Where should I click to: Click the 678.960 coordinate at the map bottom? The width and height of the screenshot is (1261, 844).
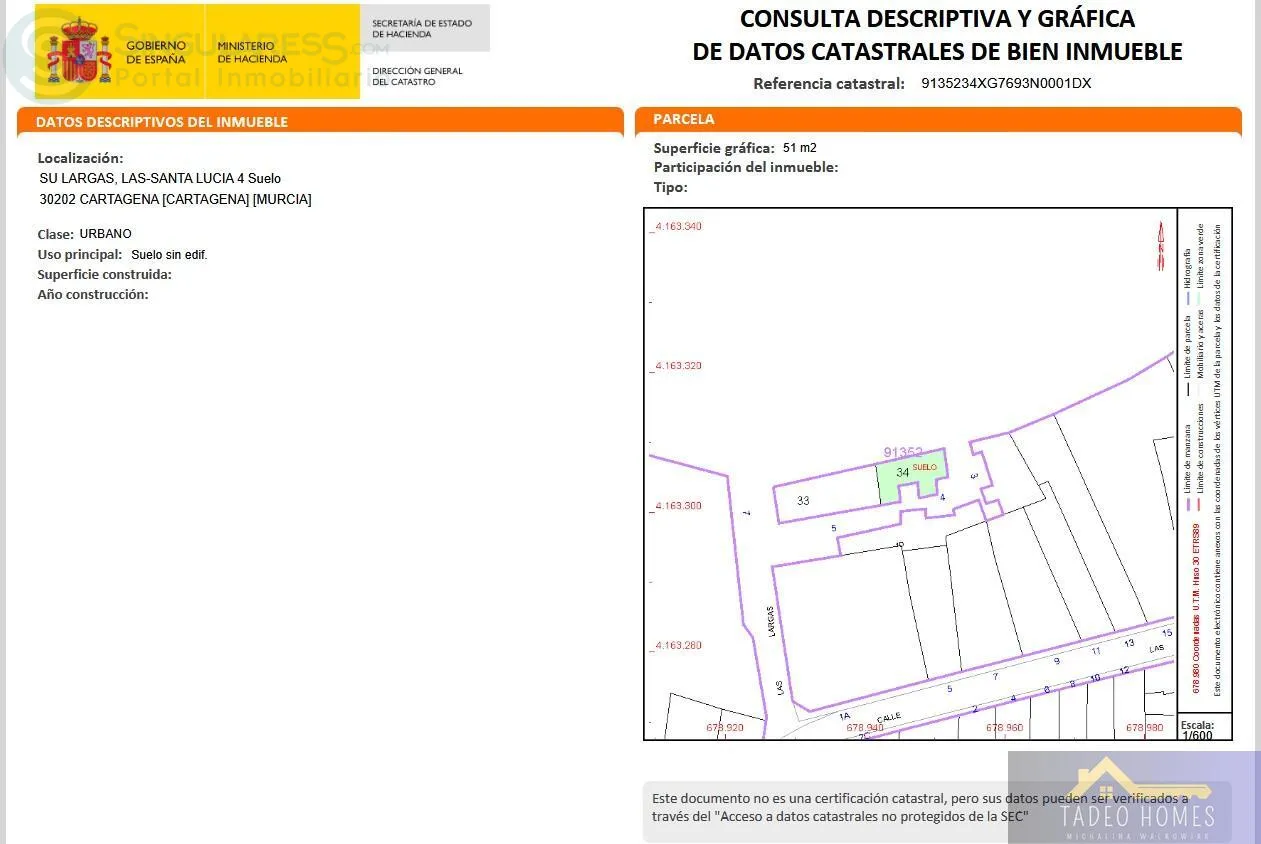click(1005, 728)
